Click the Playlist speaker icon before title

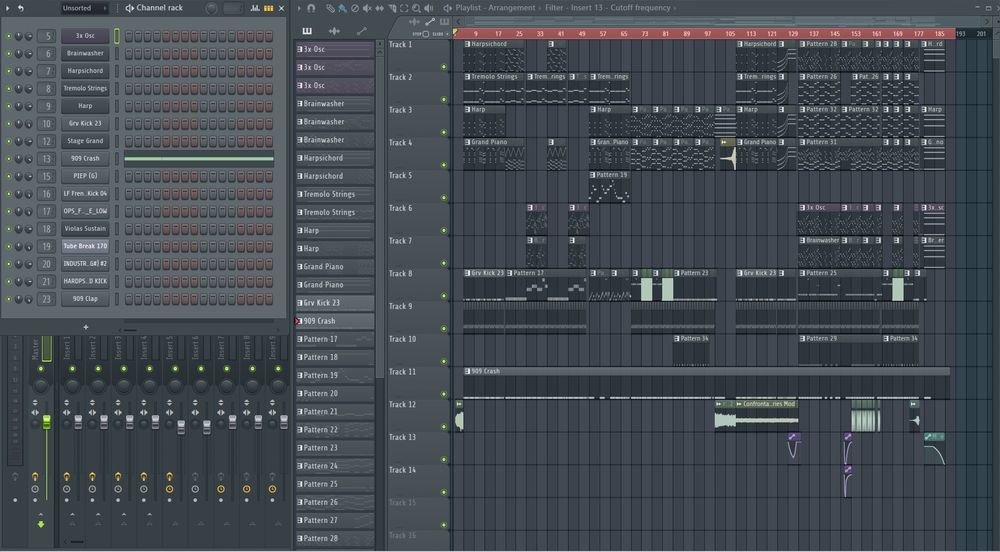click(x=448, y=8)
